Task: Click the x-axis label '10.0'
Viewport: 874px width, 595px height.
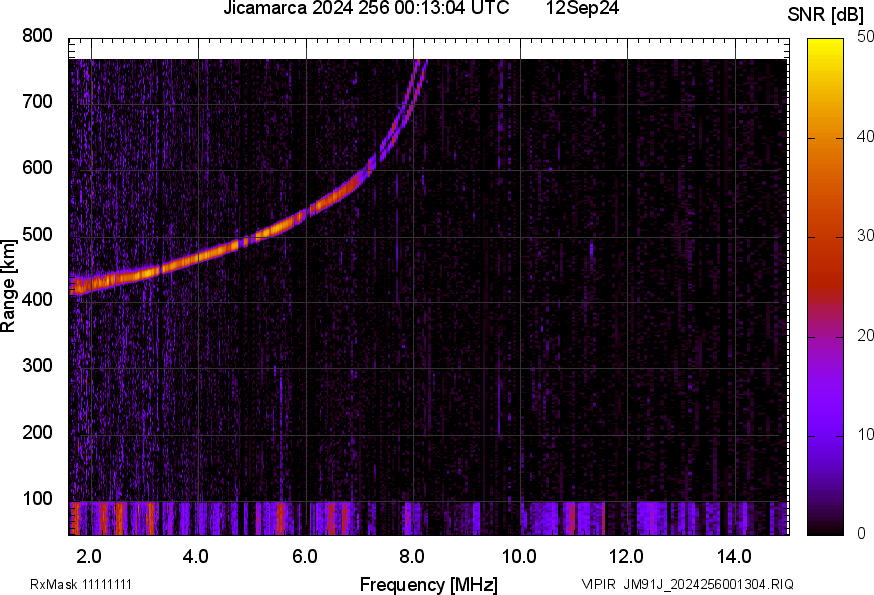Action: 519,557
